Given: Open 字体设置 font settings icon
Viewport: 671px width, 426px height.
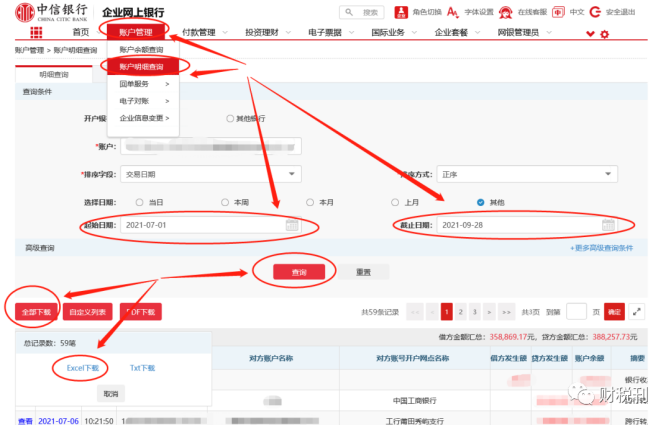Looking at the screenshot, I should click(x=453, y=12).
